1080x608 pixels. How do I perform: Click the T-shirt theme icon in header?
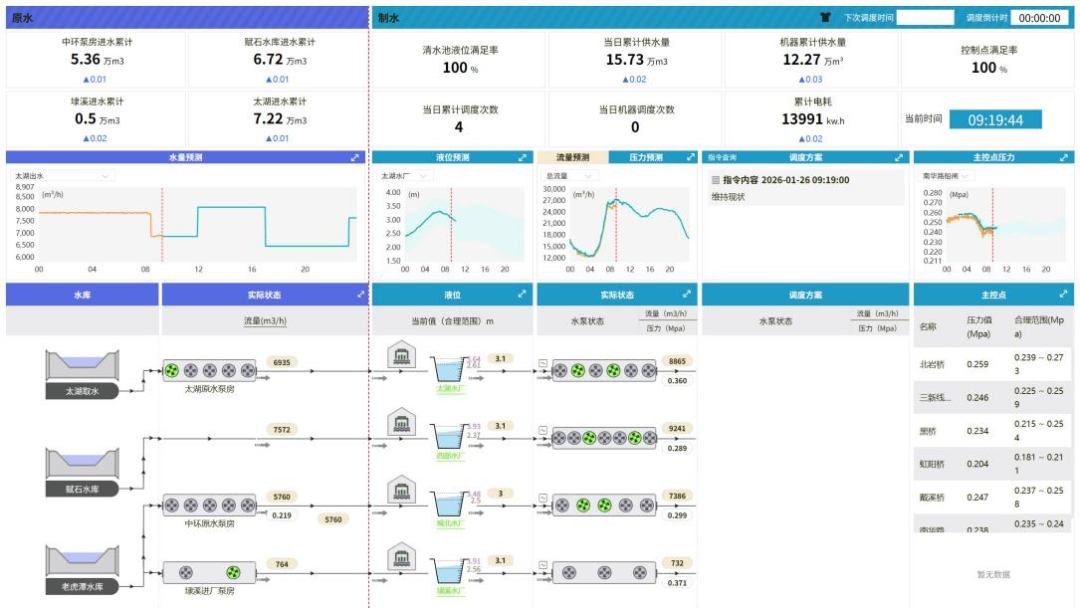(x=825, y=17)
